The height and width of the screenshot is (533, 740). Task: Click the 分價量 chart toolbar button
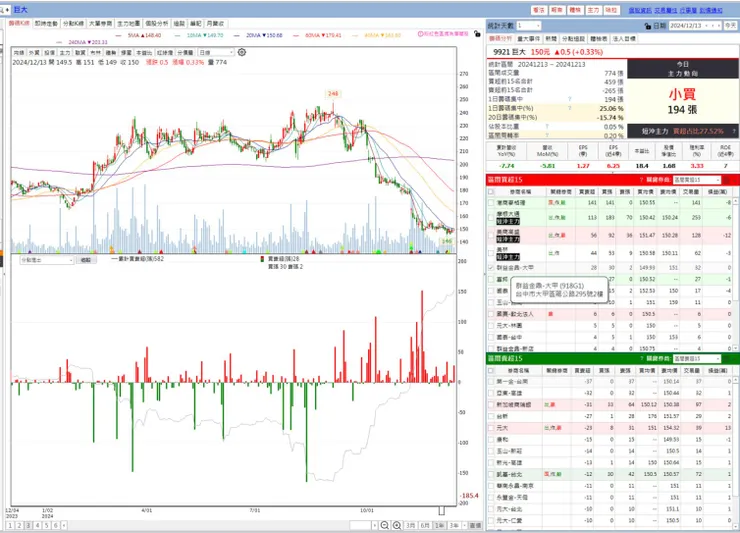(x=185, y=53)
